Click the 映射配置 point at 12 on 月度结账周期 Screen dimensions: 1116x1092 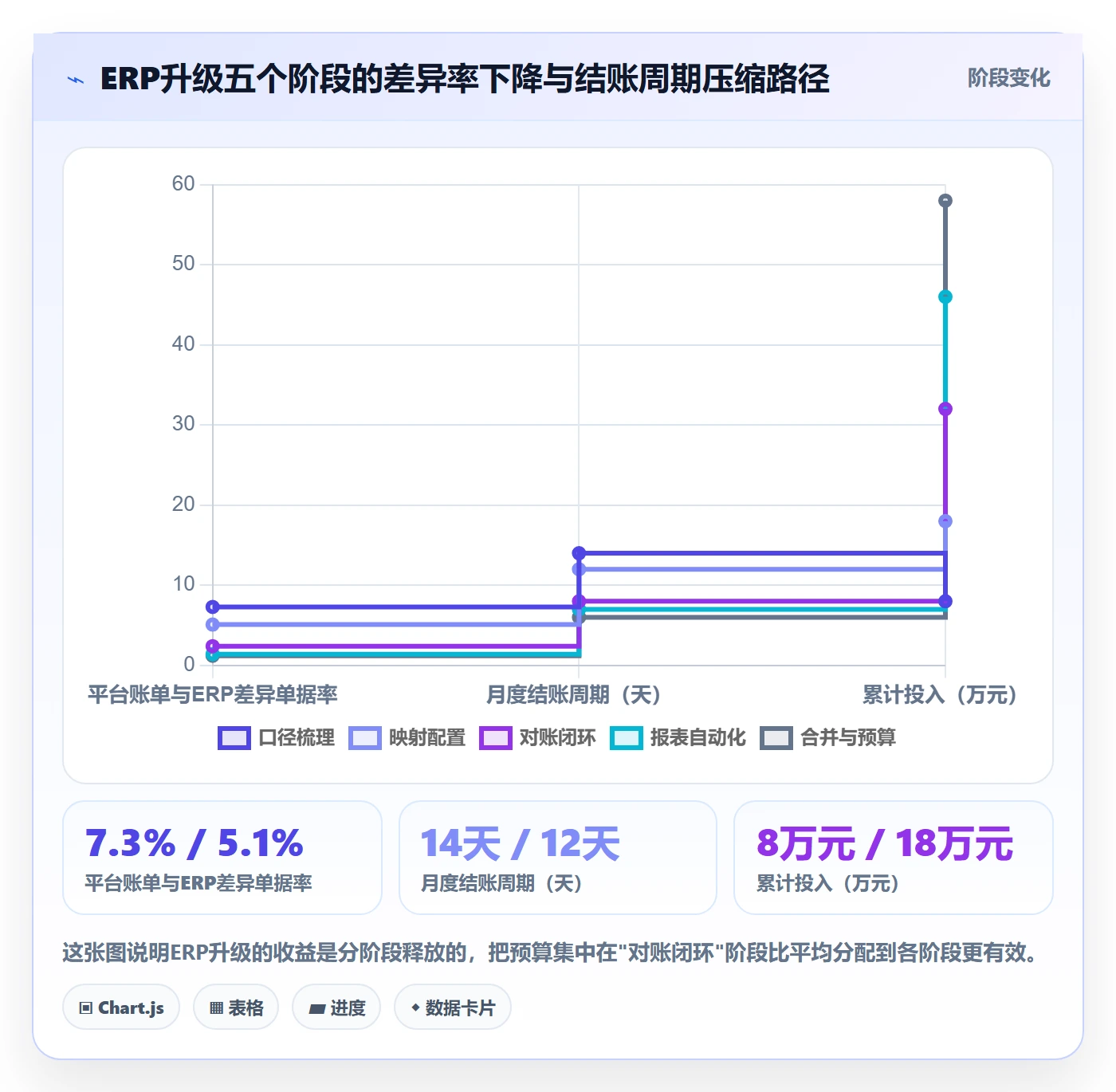pos(579,569)
